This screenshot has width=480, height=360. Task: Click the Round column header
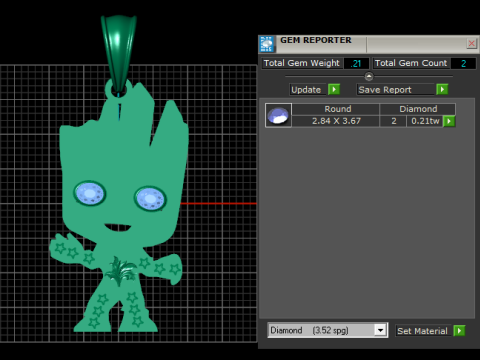point(336,109)
